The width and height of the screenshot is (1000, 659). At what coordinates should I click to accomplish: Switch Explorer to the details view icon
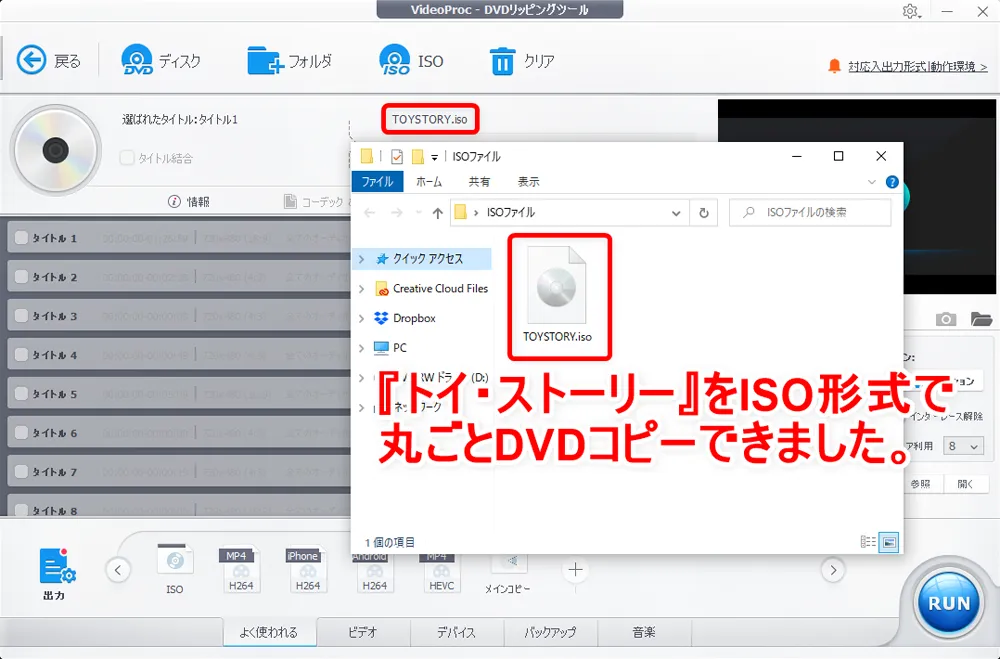868,542
